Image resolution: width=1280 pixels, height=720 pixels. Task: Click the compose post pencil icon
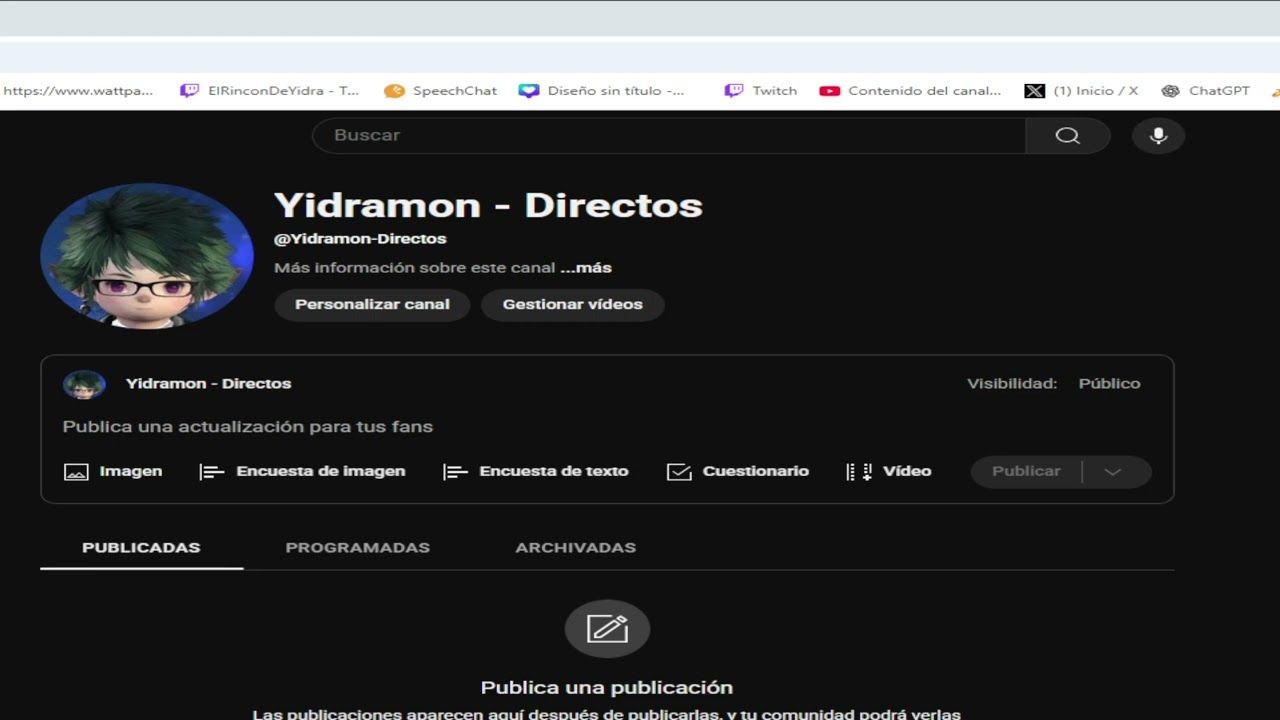(607, 629)
